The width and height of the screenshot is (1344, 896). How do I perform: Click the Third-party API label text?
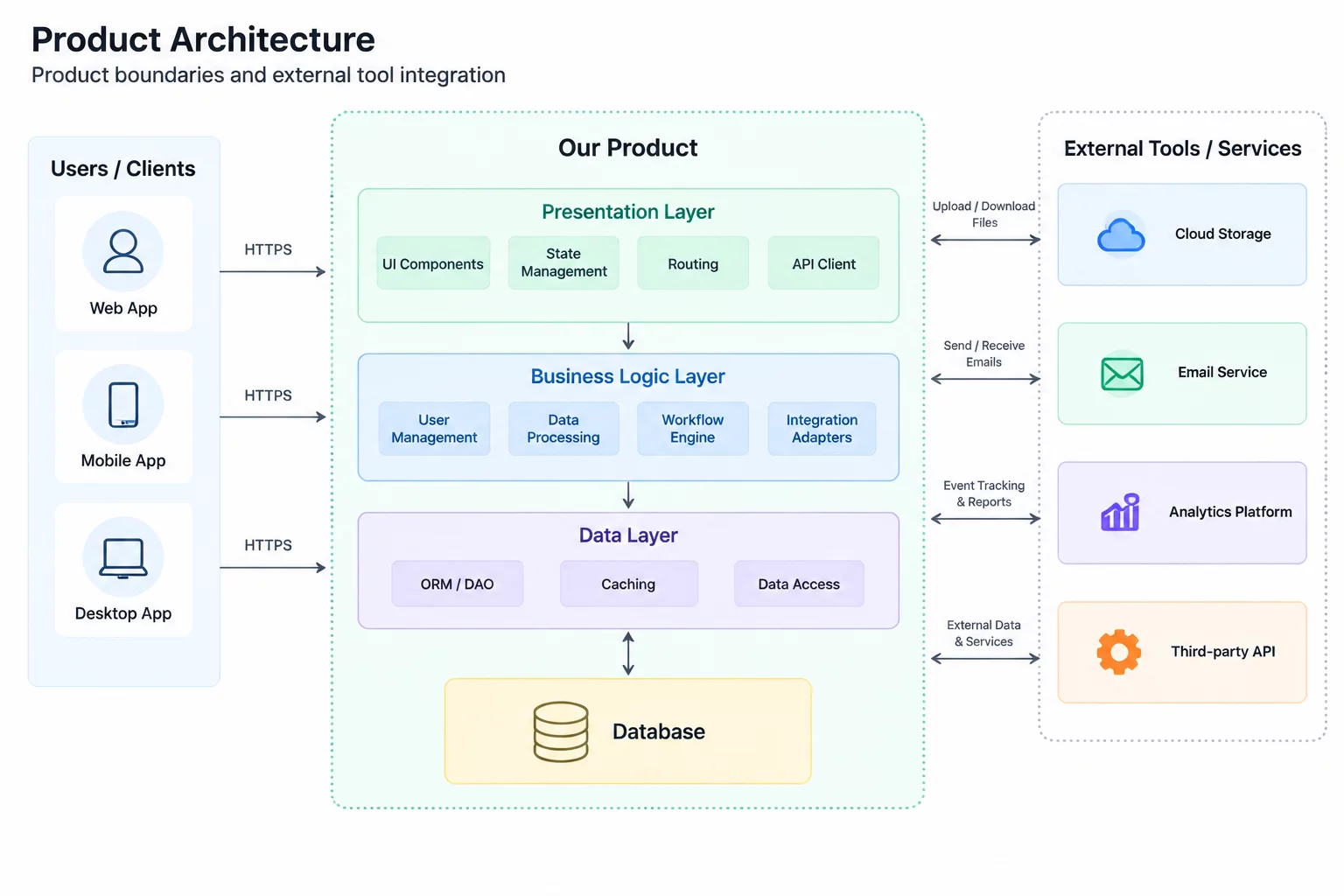point(1223,651)
